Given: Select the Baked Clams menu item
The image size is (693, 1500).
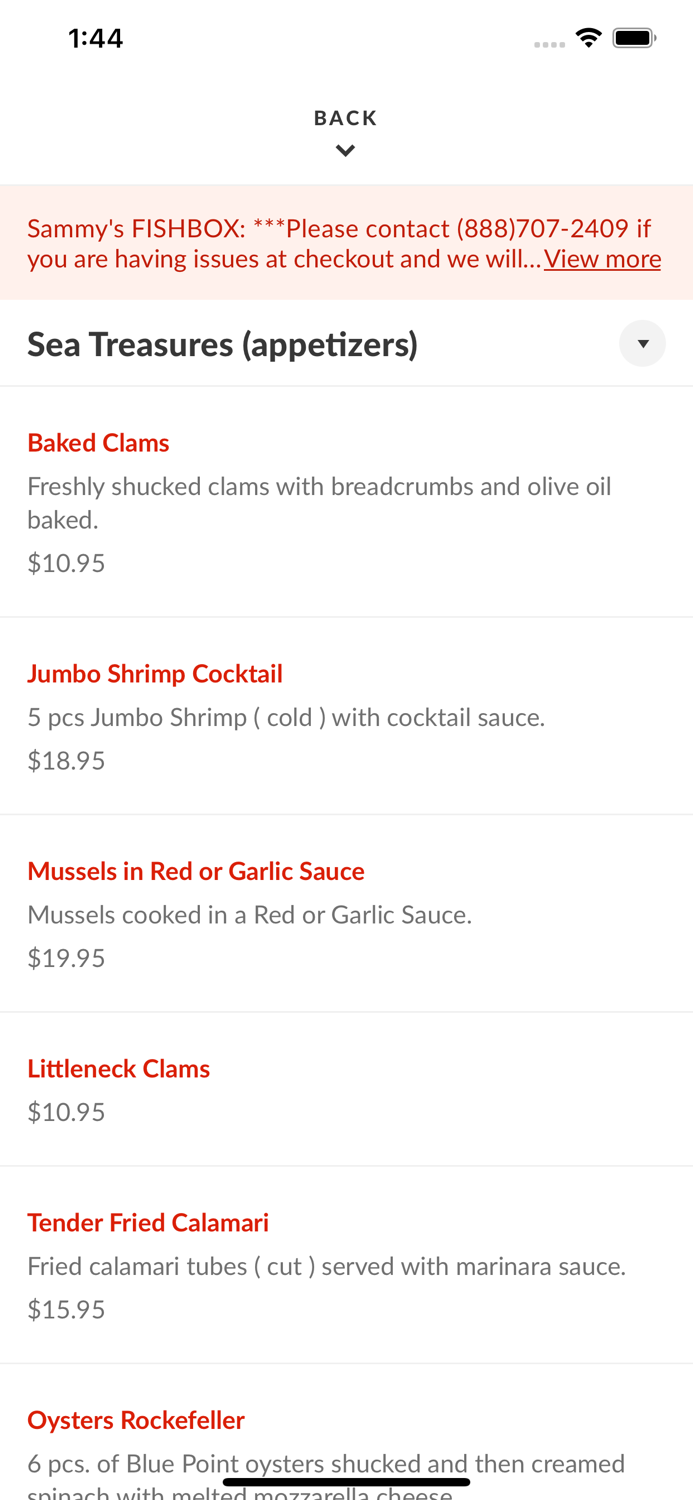Looking at the screenshot, I should [x=98, y=442].
